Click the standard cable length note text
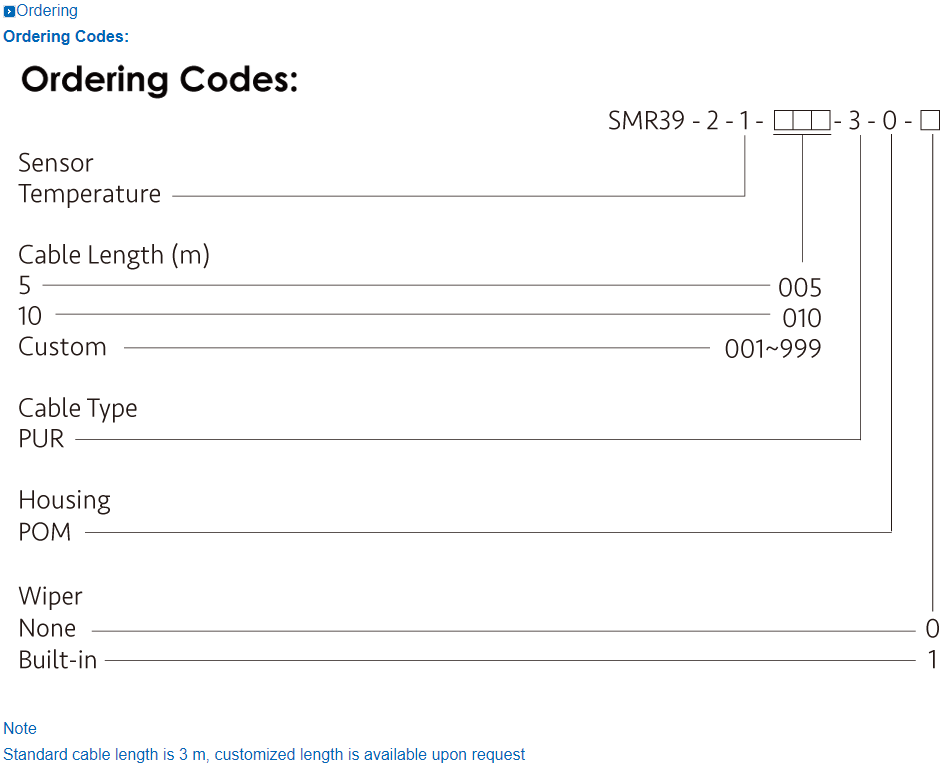The width and height of the screenshot is (948, 771). (264, 754)
